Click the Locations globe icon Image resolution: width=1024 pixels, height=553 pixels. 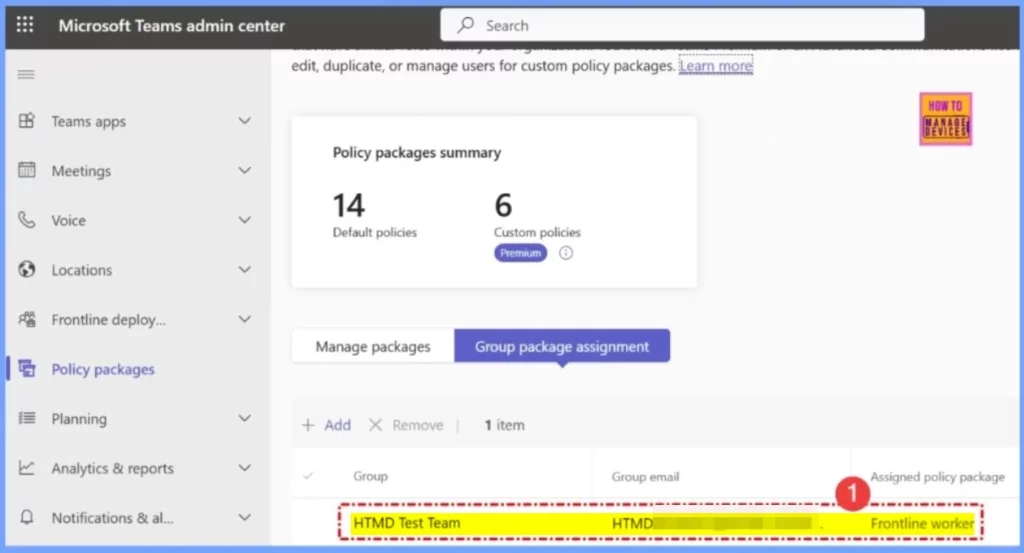click(27, 269)
